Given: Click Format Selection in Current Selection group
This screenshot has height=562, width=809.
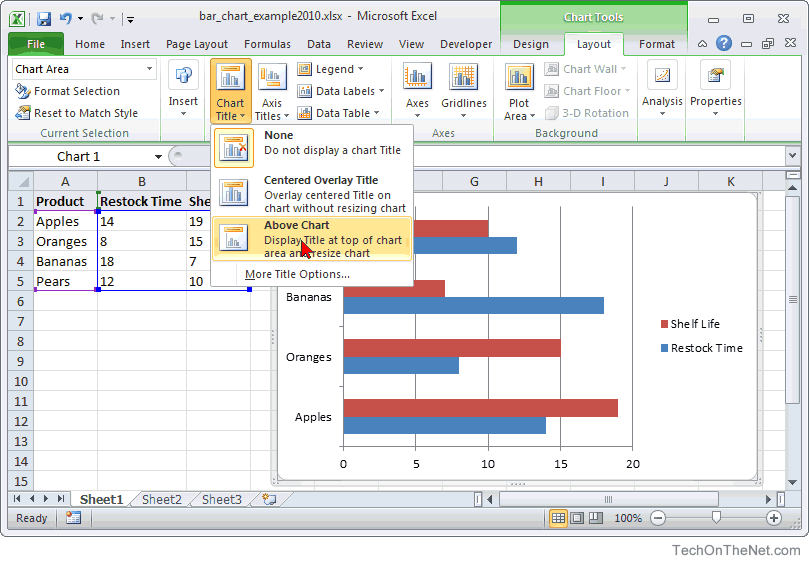Looking at the screenshot, I should (68, 91).
